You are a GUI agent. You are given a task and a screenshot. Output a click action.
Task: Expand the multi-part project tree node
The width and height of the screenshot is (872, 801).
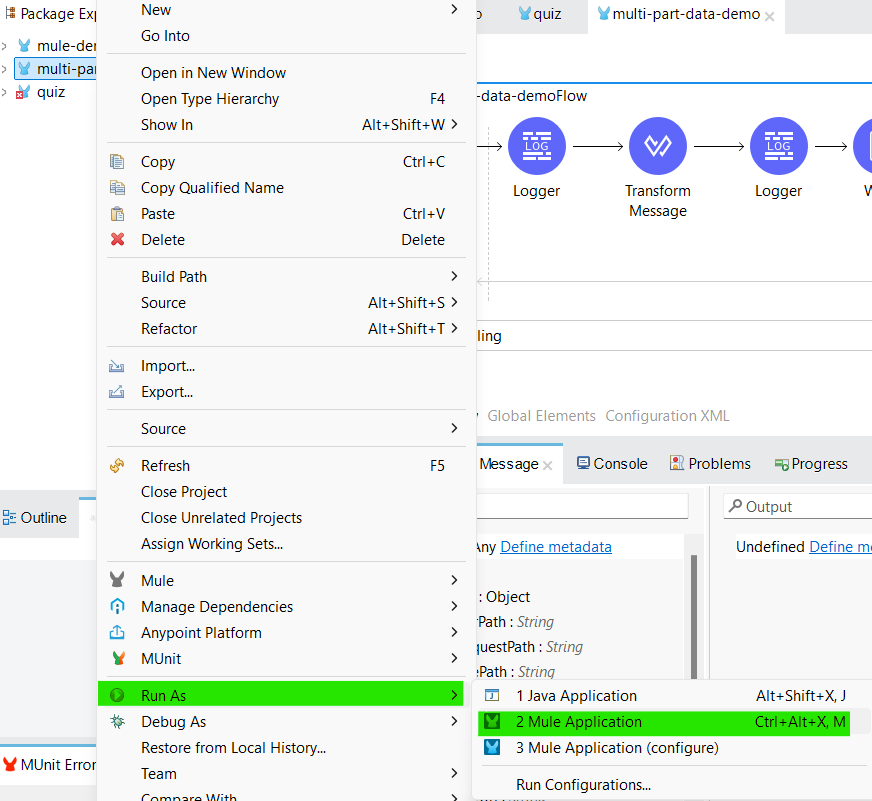pos(4,69)
